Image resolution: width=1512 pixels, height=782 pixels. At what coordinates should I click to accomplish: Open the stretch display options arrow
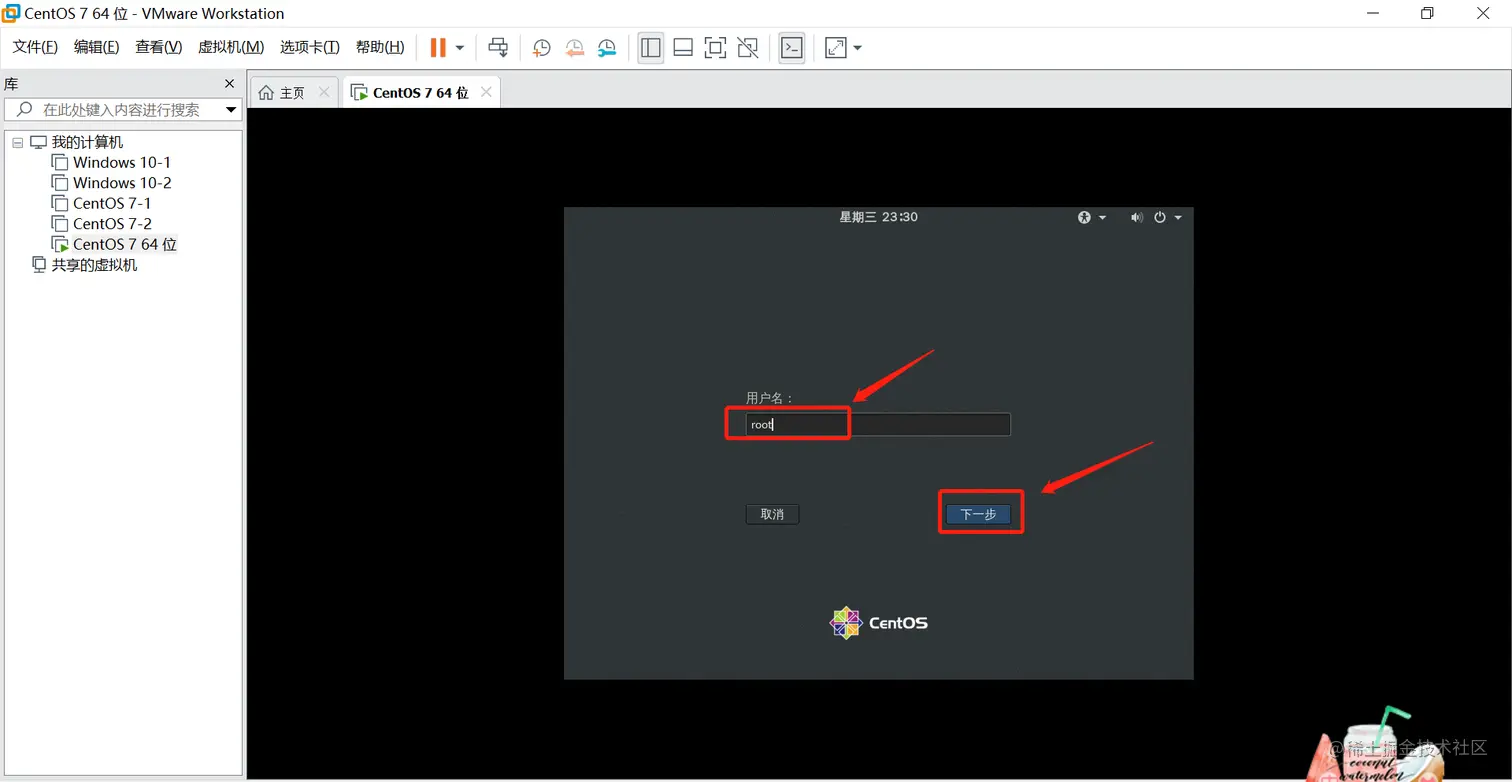[x=857, y=48]
